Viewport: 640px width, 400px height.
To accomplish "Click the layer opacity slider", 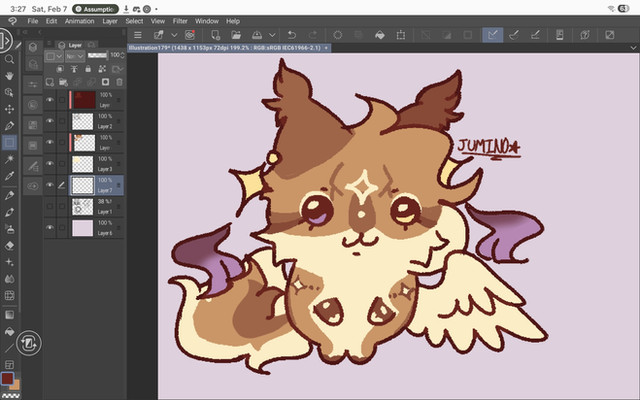I will 98,55.
